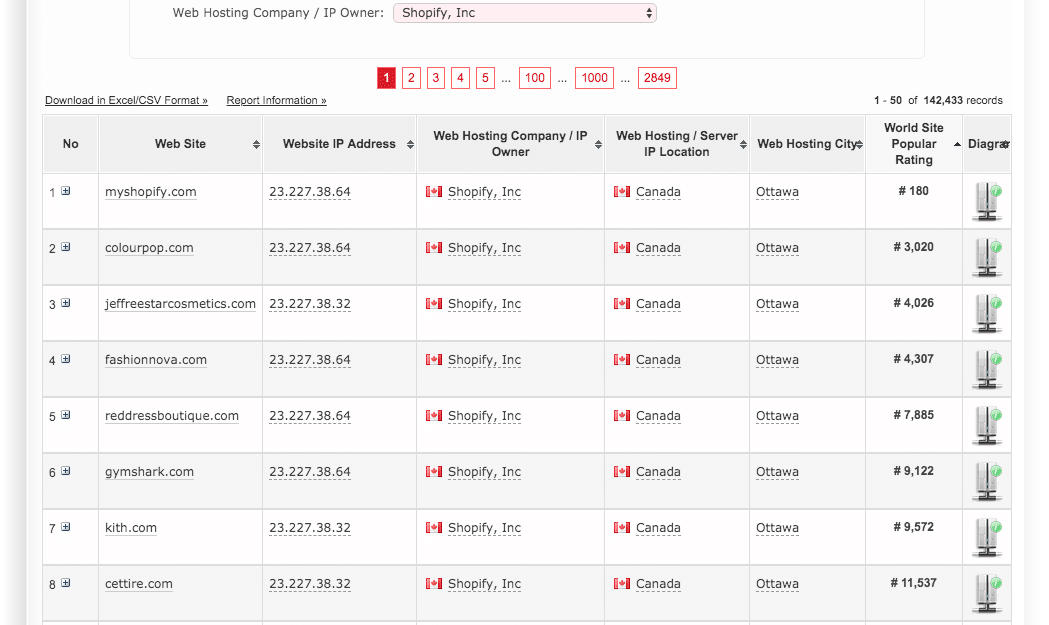Viewport: 1049px width, 625px height.
Task: Open gymshark.com website link
Action: pyautogui.click(x=149, y=472)
